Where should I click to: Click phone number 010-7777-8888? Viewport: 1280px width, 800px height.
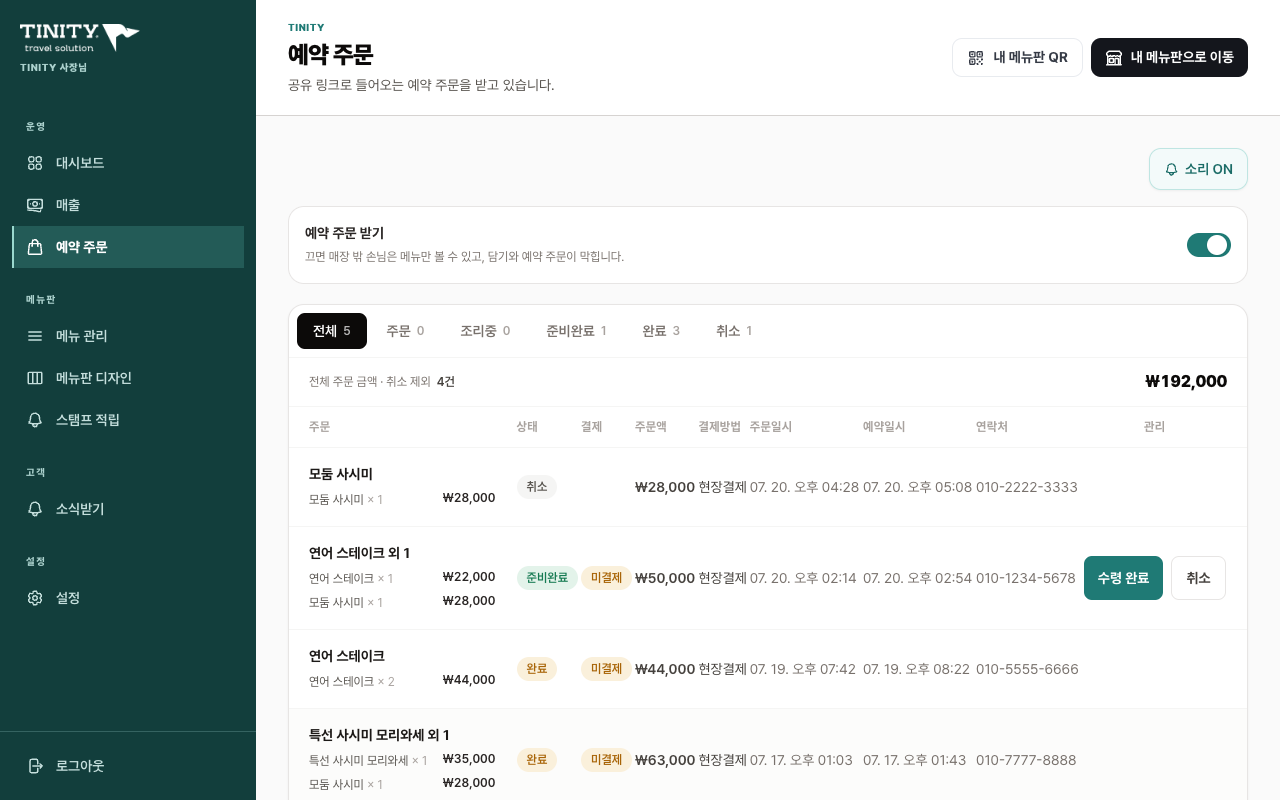(1026, 760)
